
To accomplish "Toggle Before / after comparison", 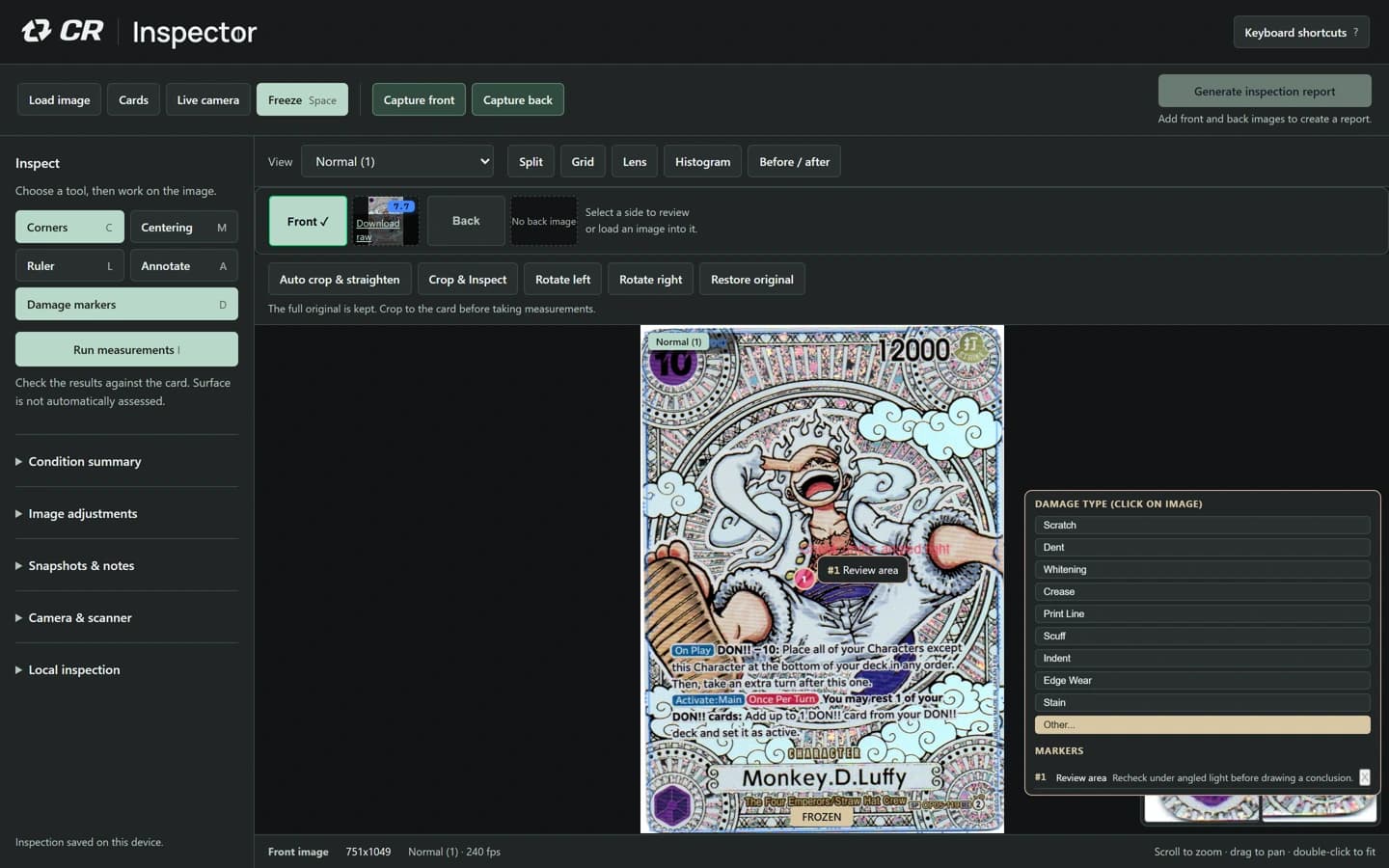I will (794, 161).
